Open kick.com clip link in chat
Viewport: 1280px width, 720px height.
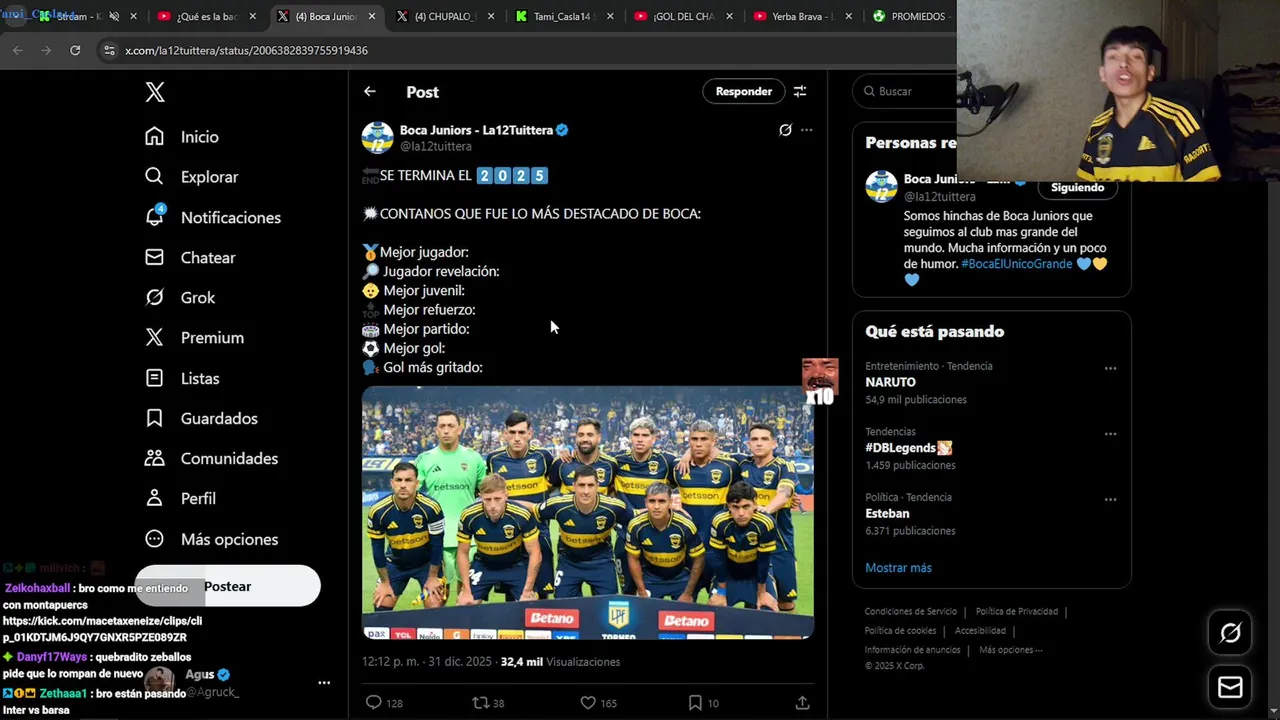point(101,629)
